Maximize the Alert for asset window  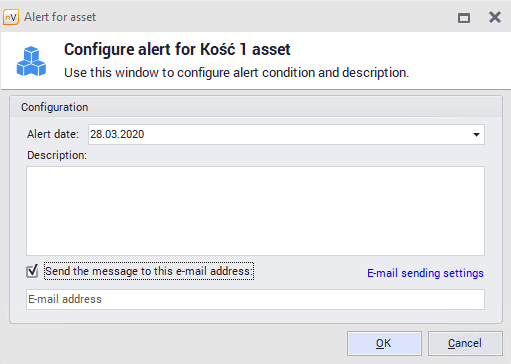coord(464,17)
